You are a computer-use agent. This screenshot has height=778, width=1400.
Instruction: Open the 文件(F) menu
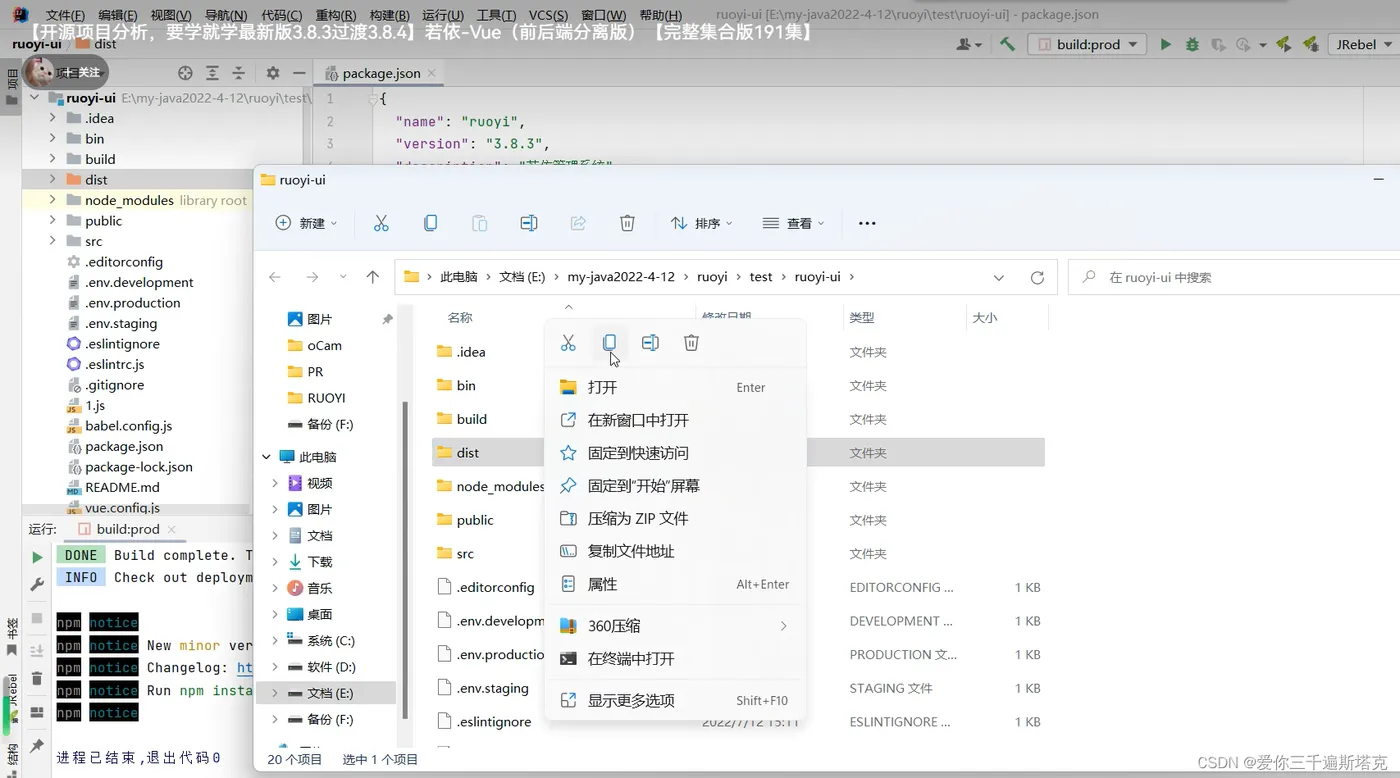tap(65, 16)
